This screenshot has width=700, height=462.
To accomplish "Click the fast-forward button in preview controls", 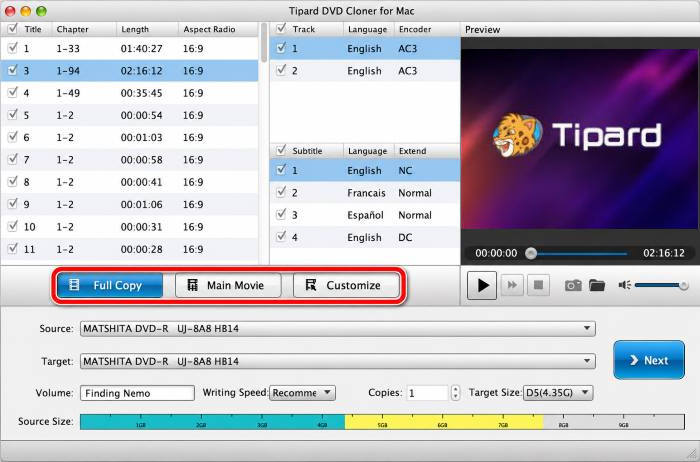I will (512, 285).
